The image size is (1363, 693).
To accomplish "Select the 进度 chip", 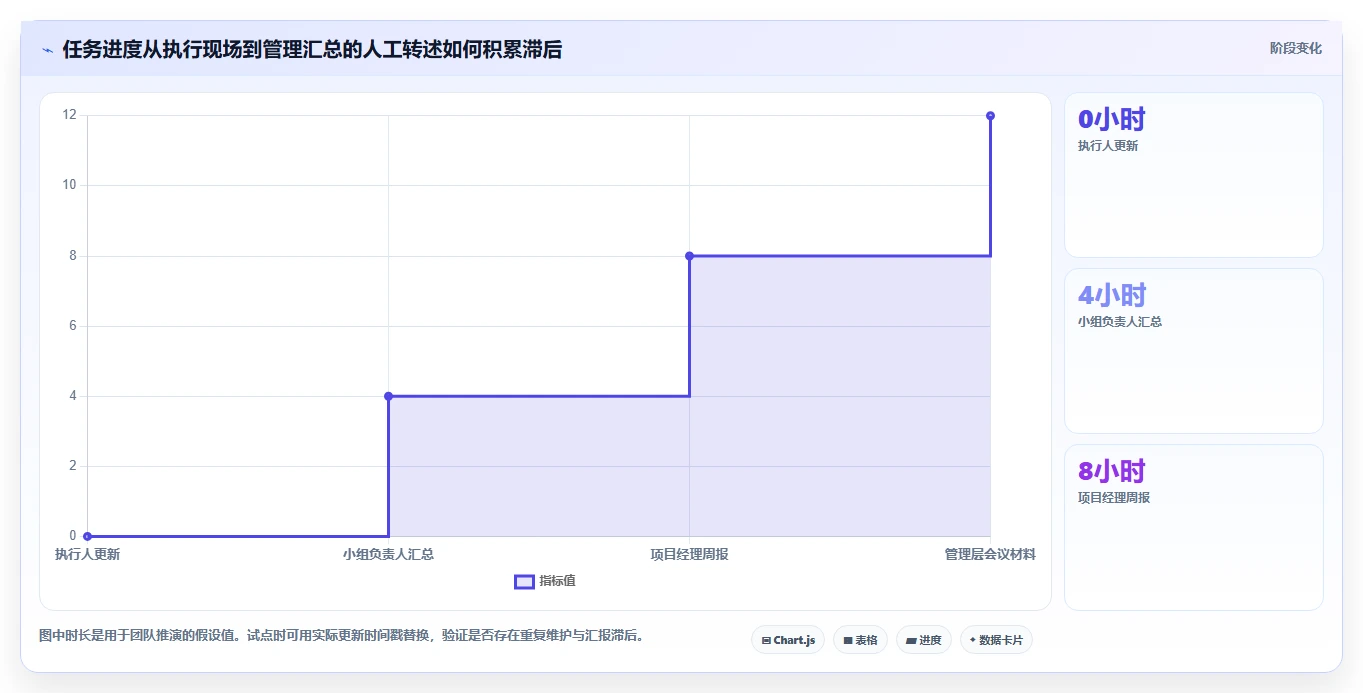I will tap(923, 640).
